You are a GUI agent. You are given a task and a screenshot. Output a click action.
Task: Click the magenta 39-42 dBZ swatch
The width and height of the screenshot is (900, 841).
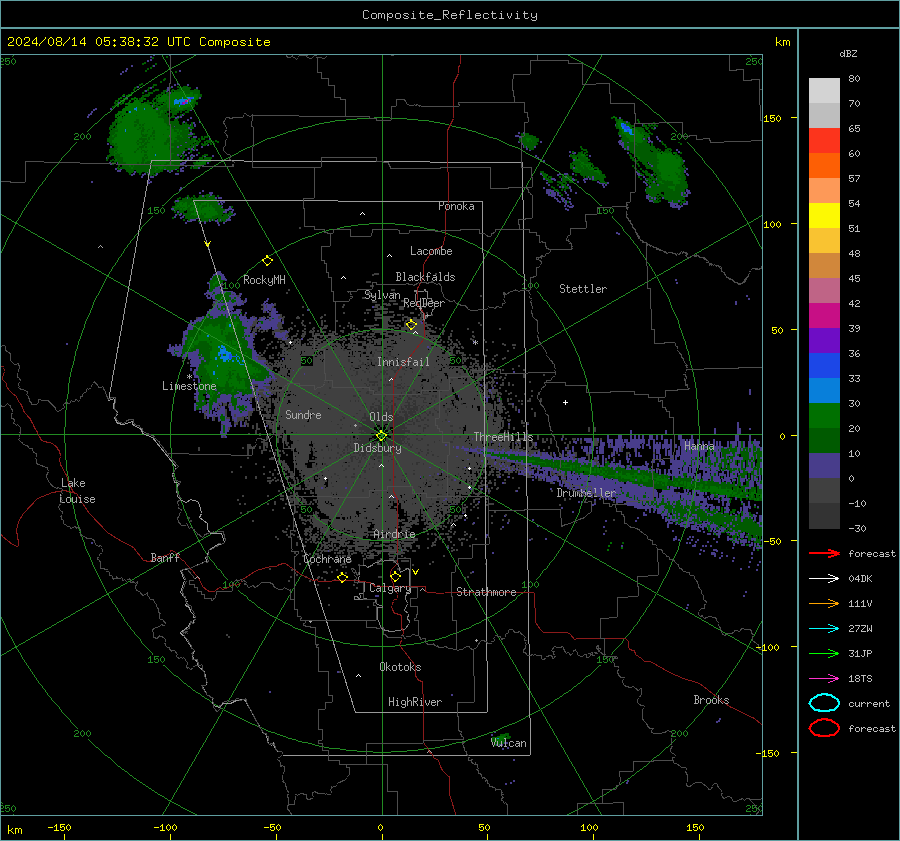tap(824, 316)
